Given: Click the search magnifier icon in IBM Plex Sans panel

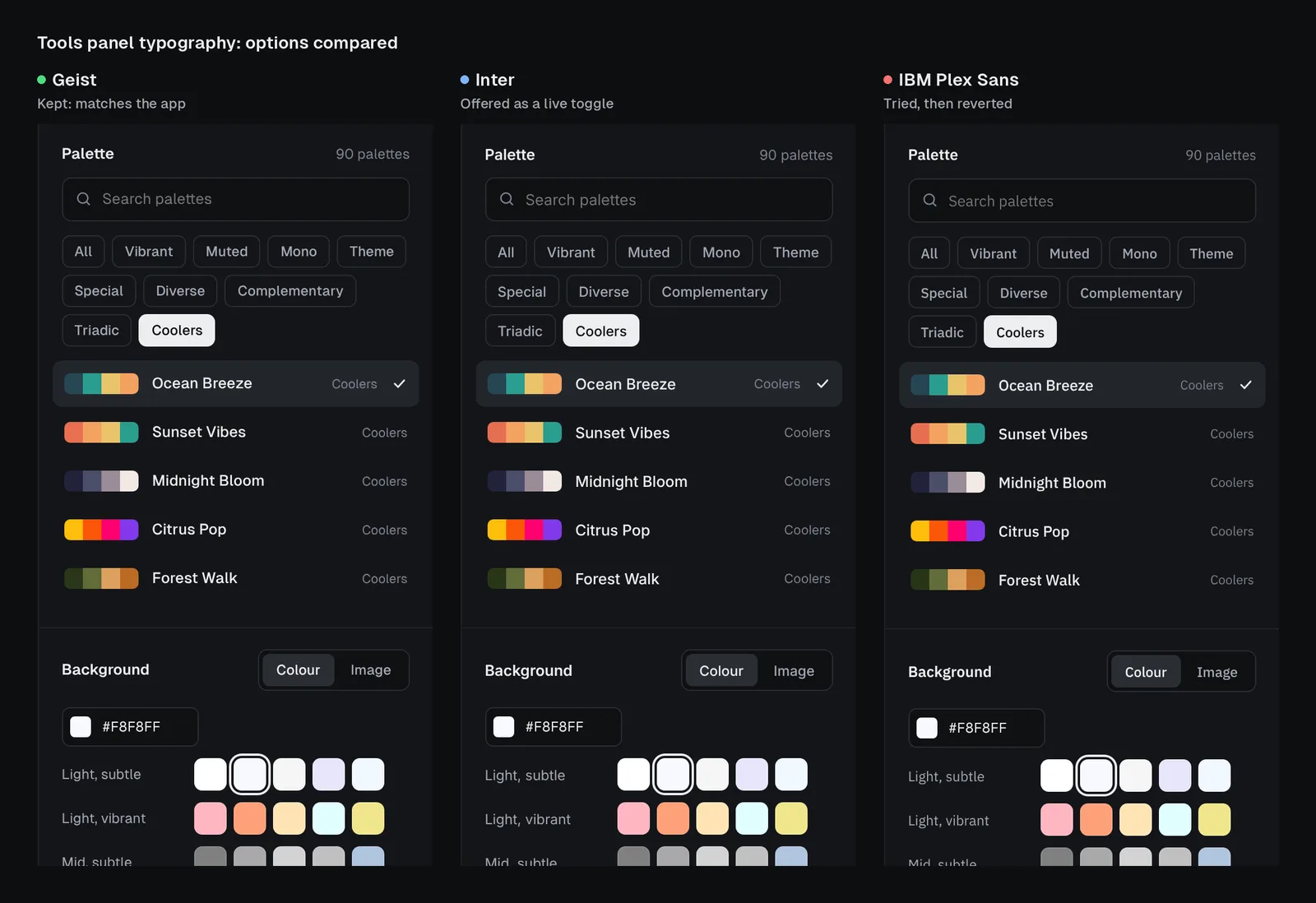Looking at the screenshot, I should click(929, 201).
